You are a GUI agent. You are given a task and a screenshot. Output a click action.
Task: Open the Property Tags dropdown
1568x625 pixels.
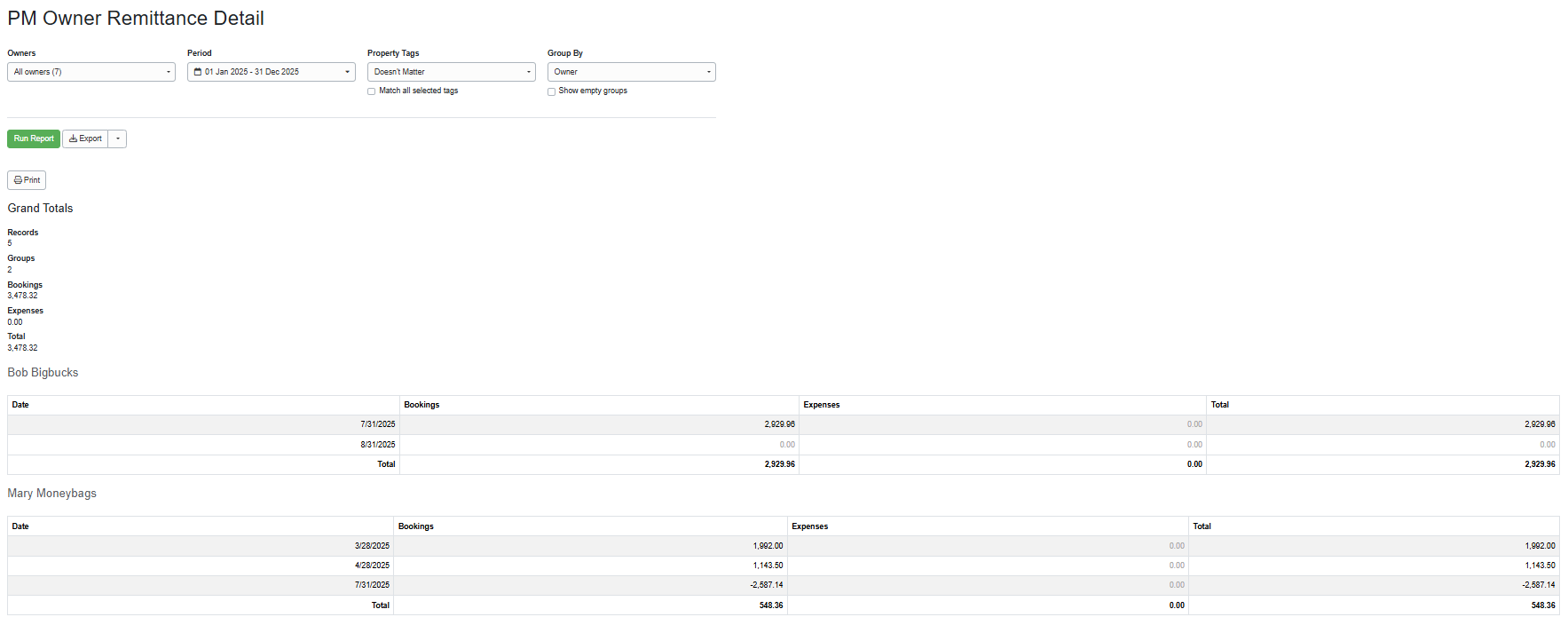452,72
